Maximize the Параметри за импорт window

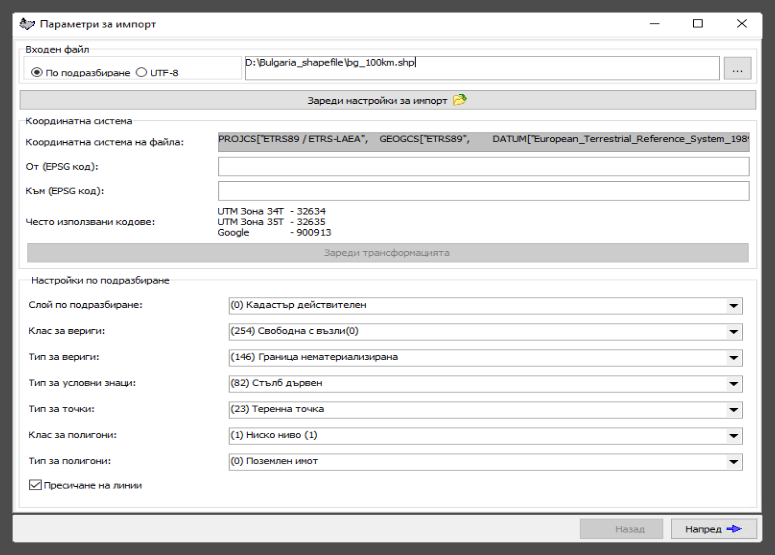698,23
